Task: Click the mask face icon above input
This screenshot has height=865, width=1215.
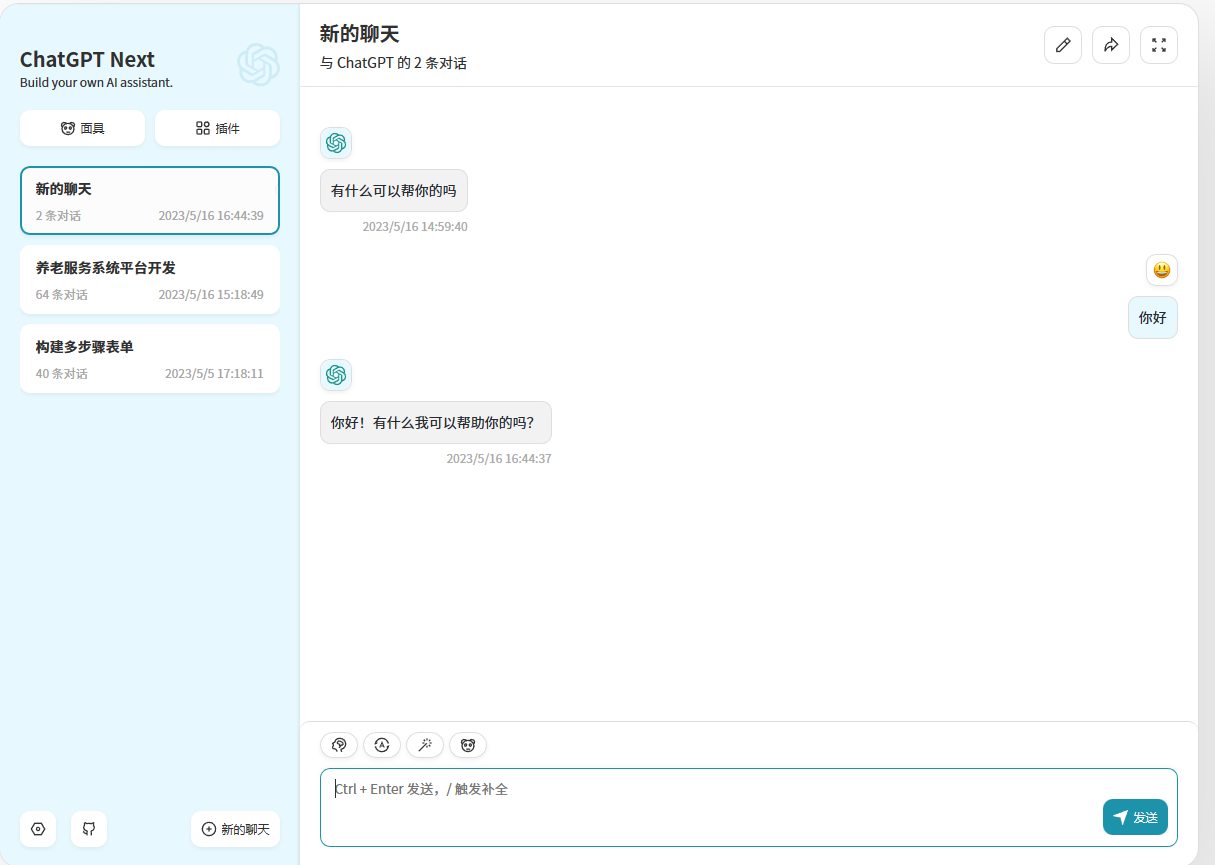Action: pos(468,745)
